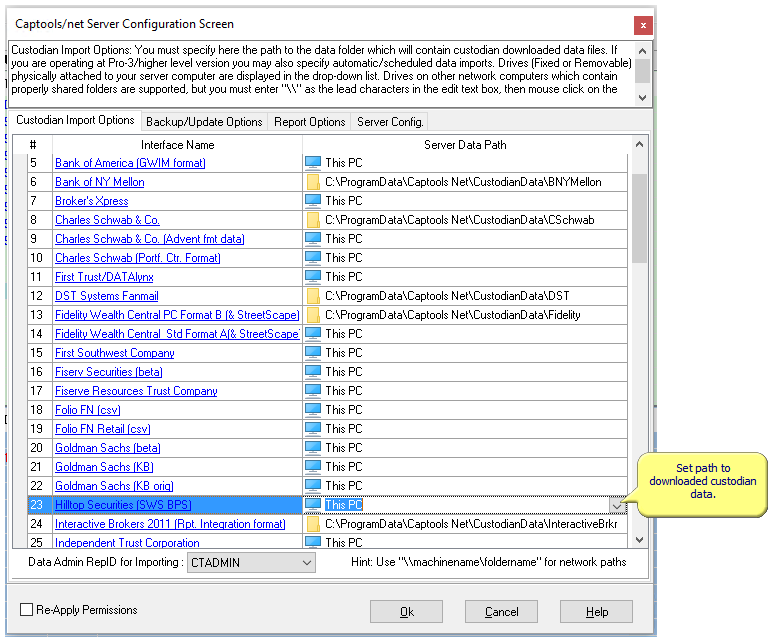Image resolution: width=771 pixels, height=642 pixels.
Task: Open the Fiserv Securities (beta) link
Action: tap(109, 372)
